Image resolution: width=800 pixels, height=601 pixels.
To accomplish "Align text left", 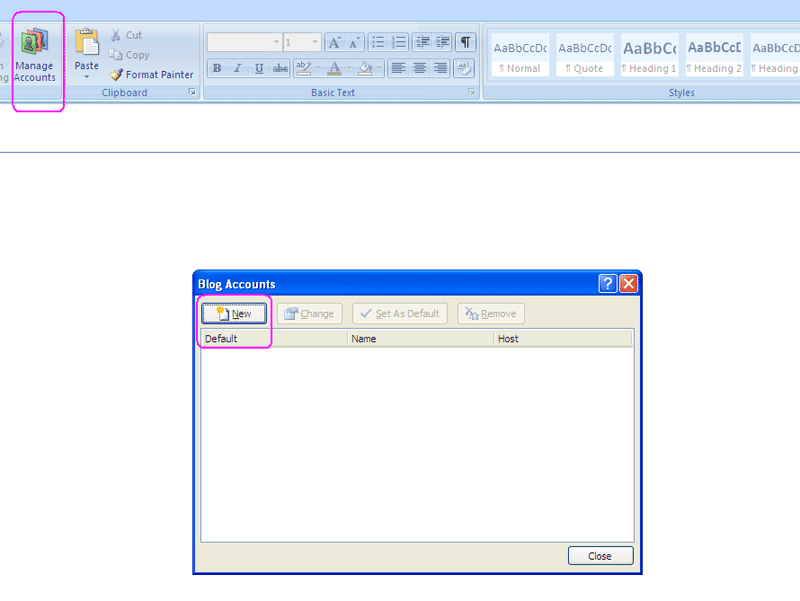I will [x=398, y=68].
